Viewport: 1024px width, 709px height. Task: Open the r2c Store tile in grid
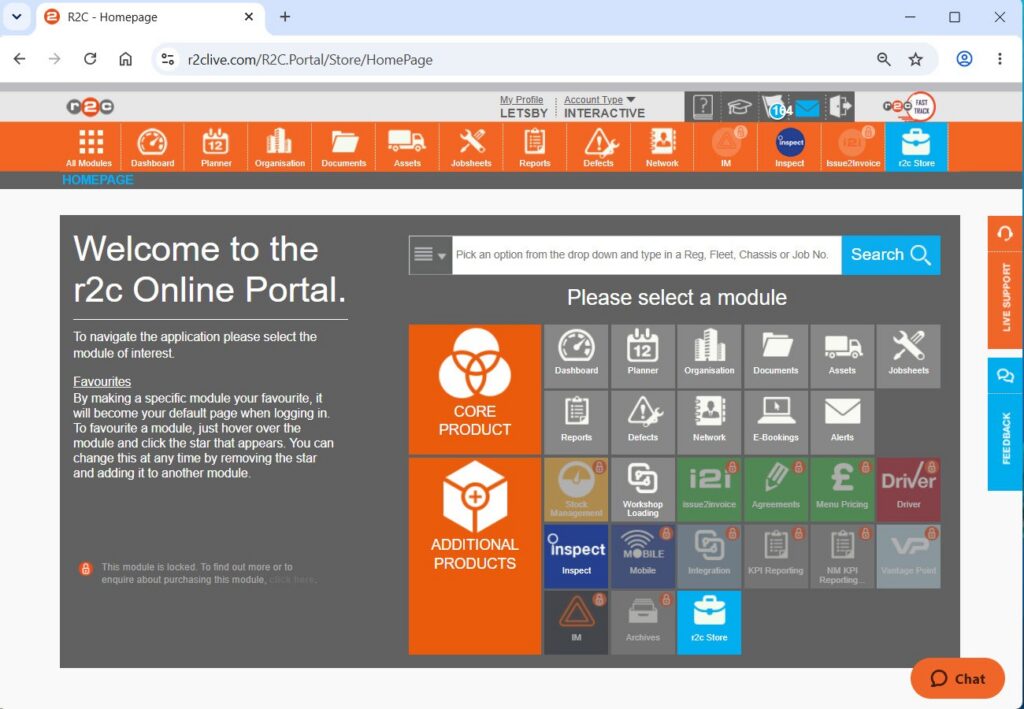709,623
